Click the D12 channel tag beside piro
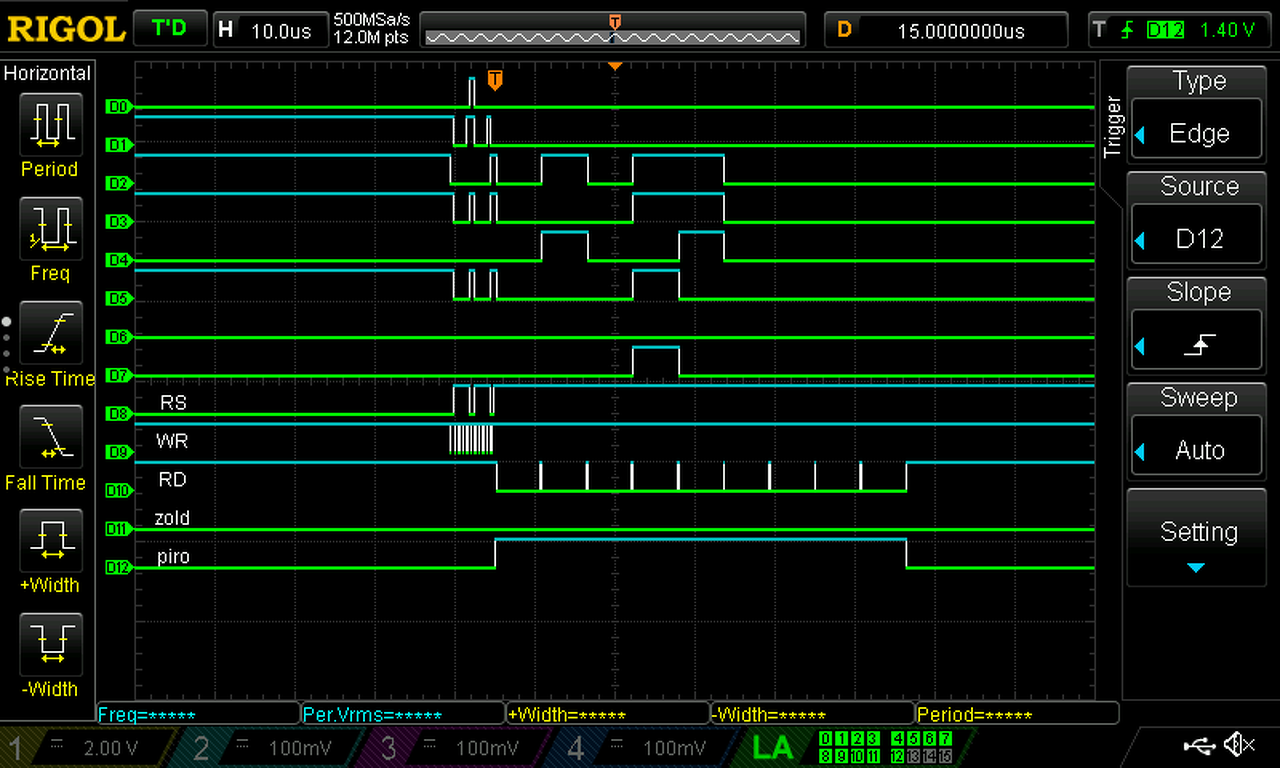1280x768 pixels. tap(118, 567)
